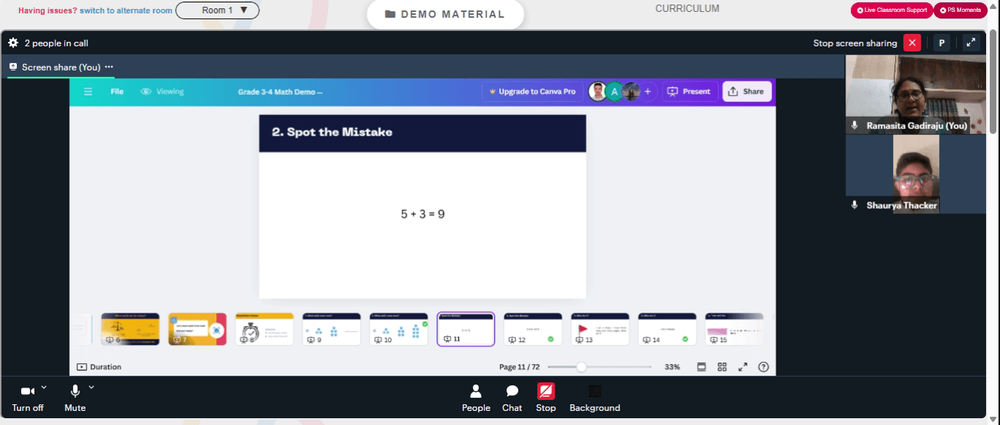Enter Canva fullscreen mode
This screenshot has height=425, width=1000.
point(743,367)
